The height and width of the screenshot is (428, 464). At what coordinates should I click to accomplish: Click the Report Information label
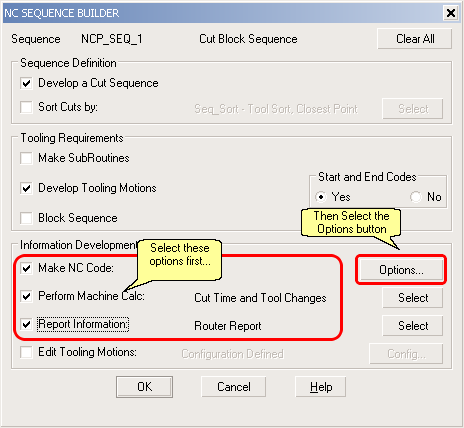point(83,324)
